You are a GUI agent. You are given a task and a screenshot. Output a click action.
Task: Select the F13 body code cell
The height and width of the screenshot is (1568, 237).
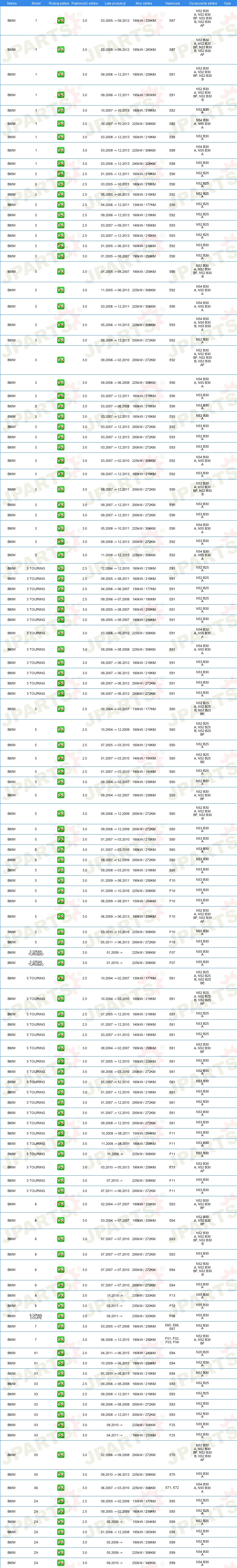click(x=172, y=1295)
